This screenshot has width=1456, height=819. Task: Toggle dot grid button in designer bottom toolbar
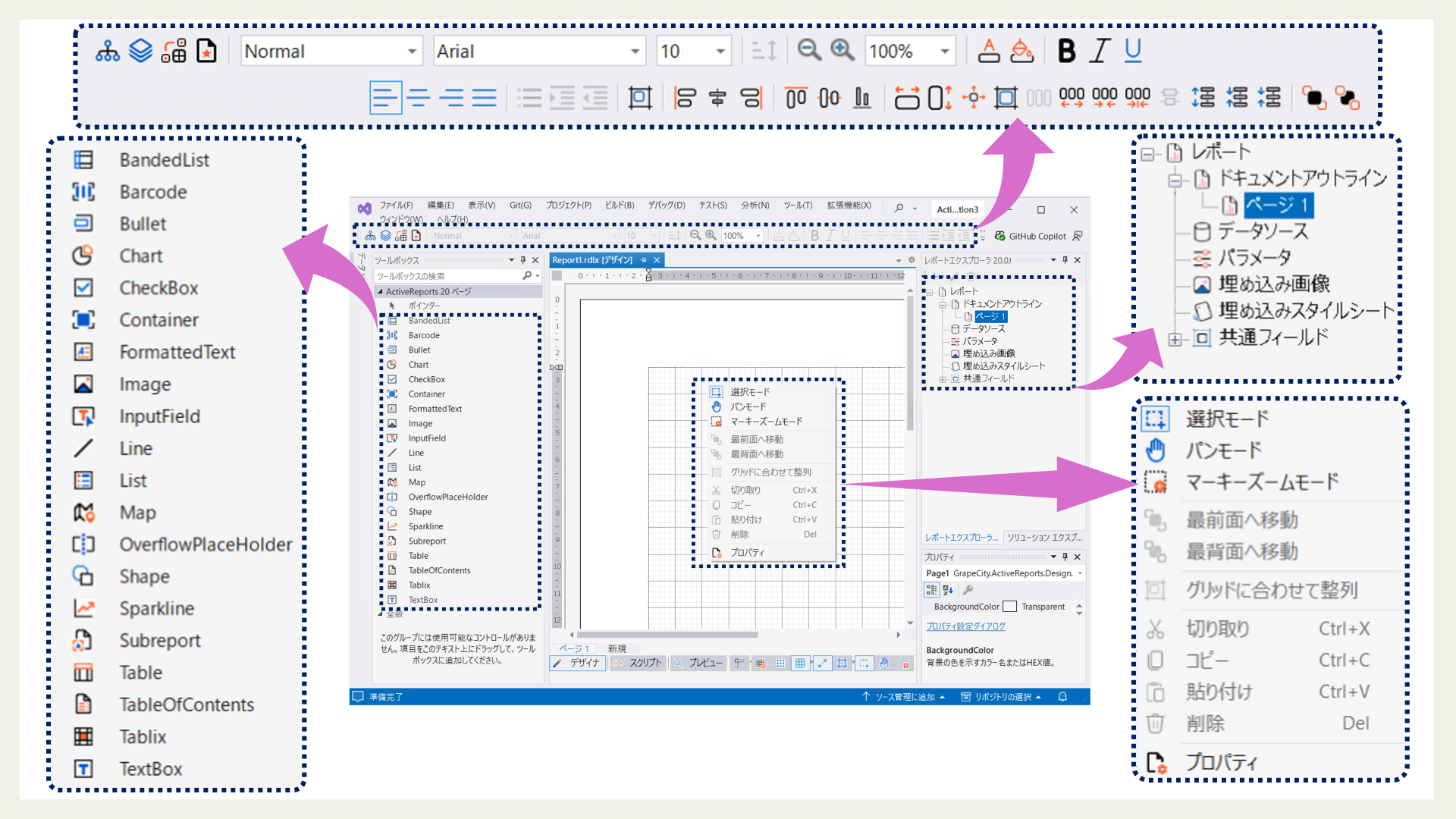780,663
